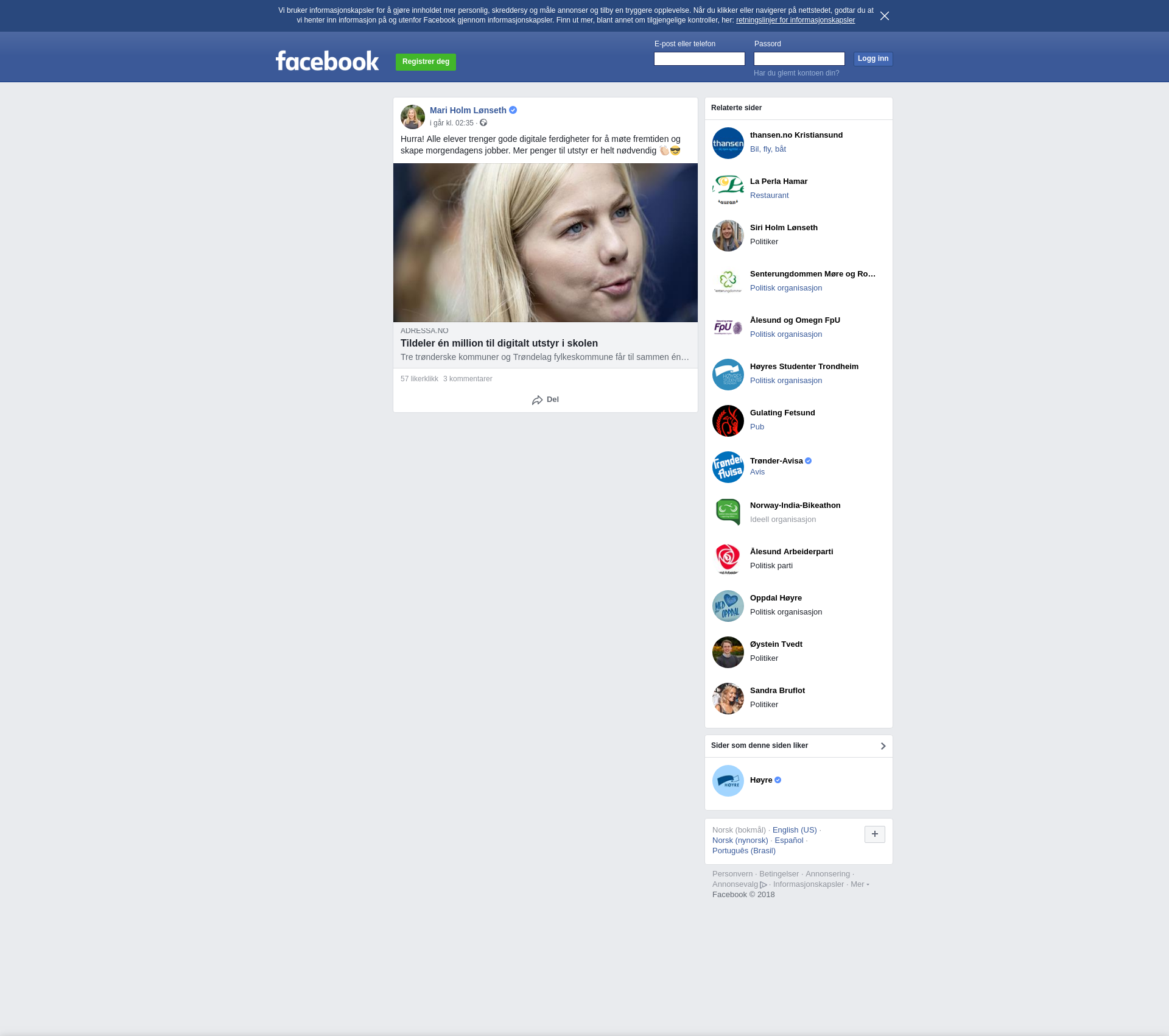Click the share arrow icon labeled Del
The image size is (1169, 1036).
(537, 400)
